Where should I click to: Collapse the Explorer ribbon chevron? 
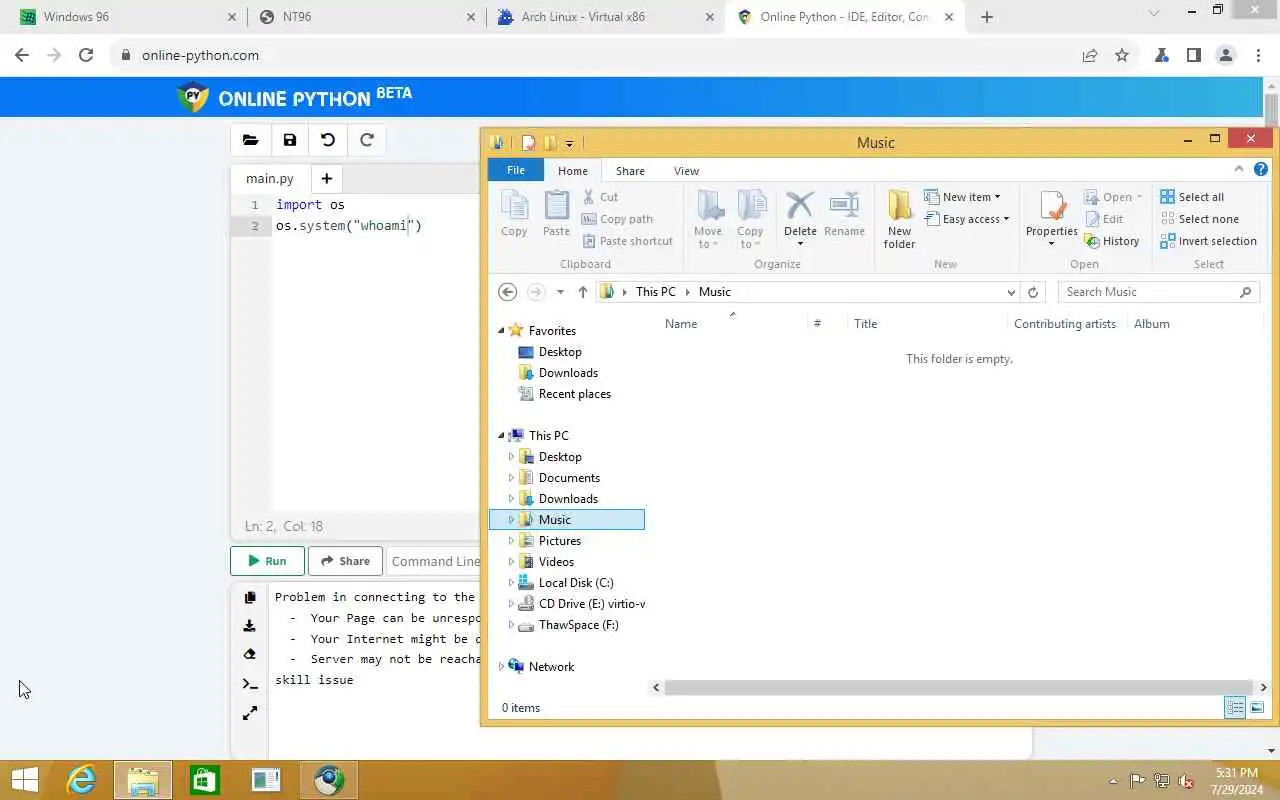click(1238, 170)
